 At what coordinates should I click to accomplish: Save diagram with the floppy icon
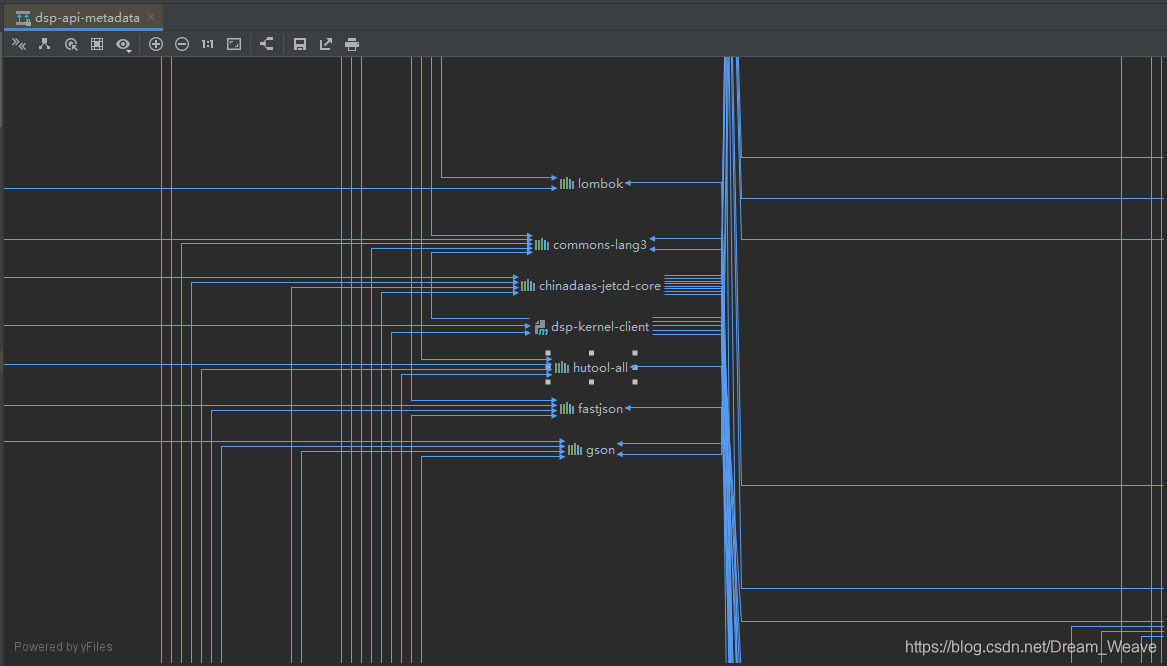tap(300, 45)
